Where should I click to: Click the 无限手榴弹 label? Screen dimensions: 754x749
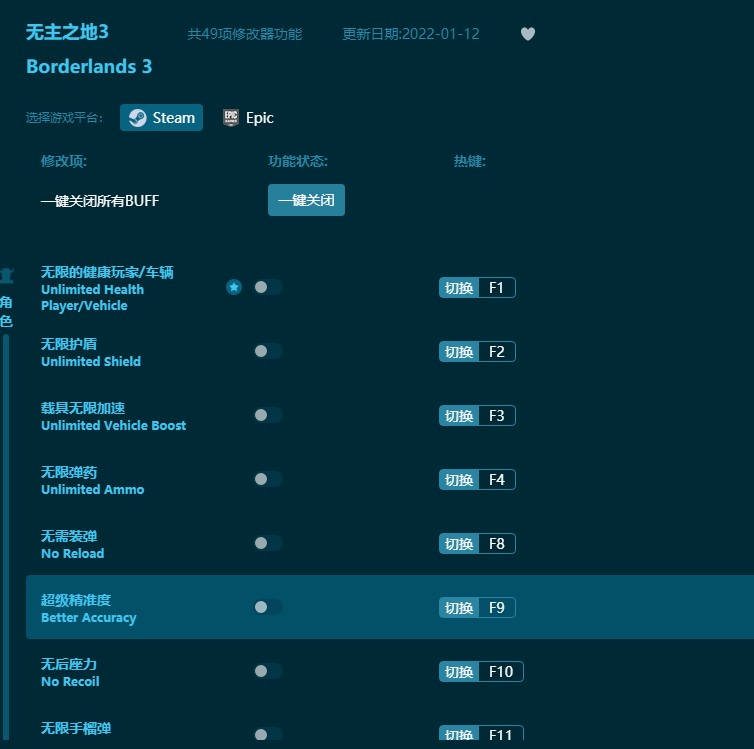[x=76, y=728]
